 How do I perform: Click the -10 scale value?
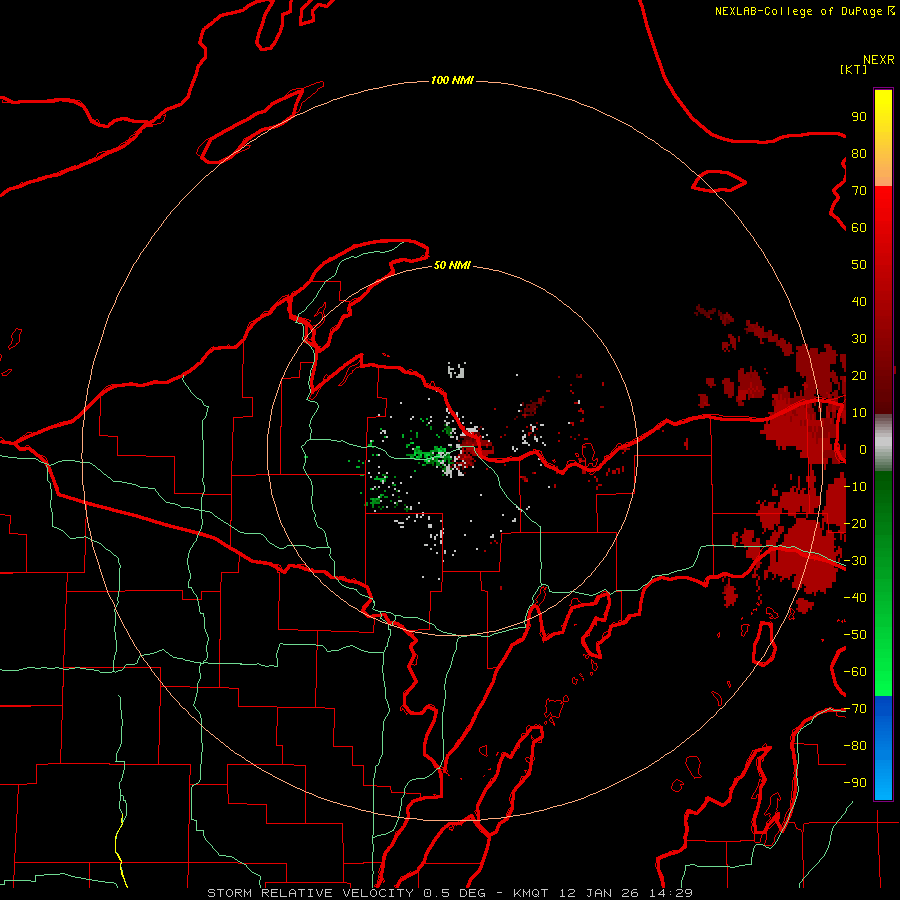[x=855, y=487]
